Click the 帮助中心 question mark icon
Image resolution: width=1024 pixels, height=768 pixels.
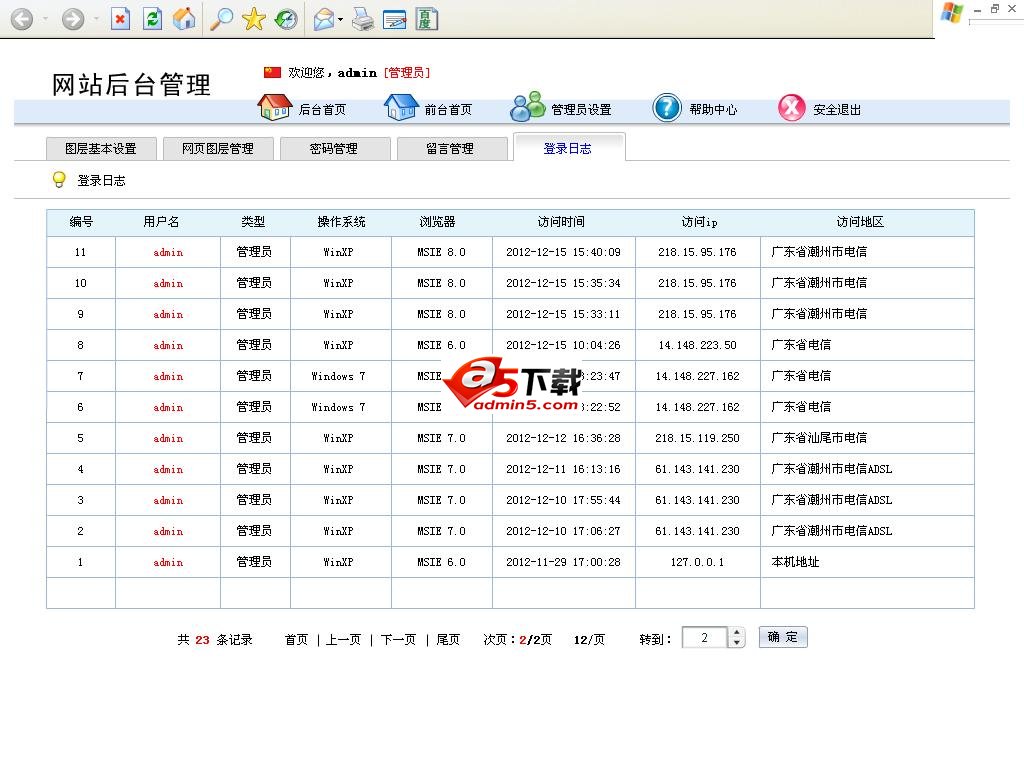[x=667, y=108]
